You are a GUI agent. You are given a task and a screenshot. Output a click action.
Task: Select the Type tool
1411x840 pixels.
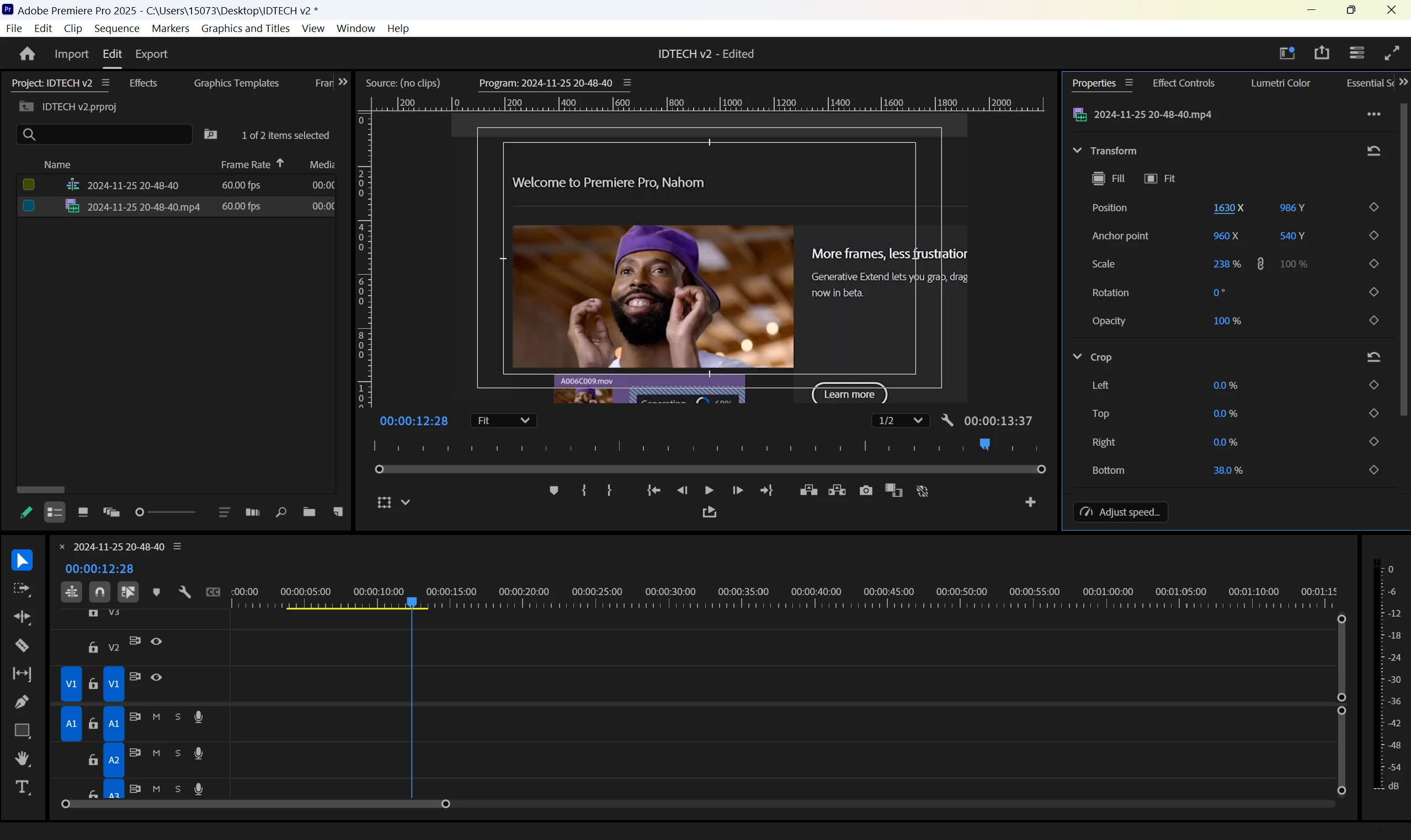pos(22,787)
